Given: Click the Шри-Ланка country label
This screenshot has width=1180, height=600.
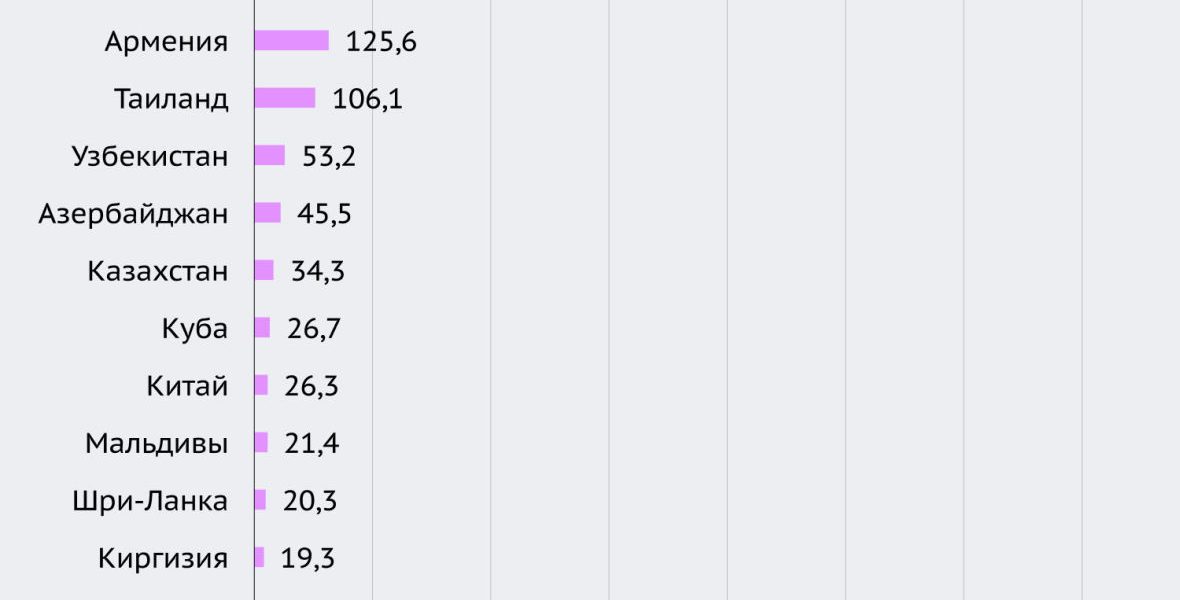Looking at the screenshot, I should 150,501.
